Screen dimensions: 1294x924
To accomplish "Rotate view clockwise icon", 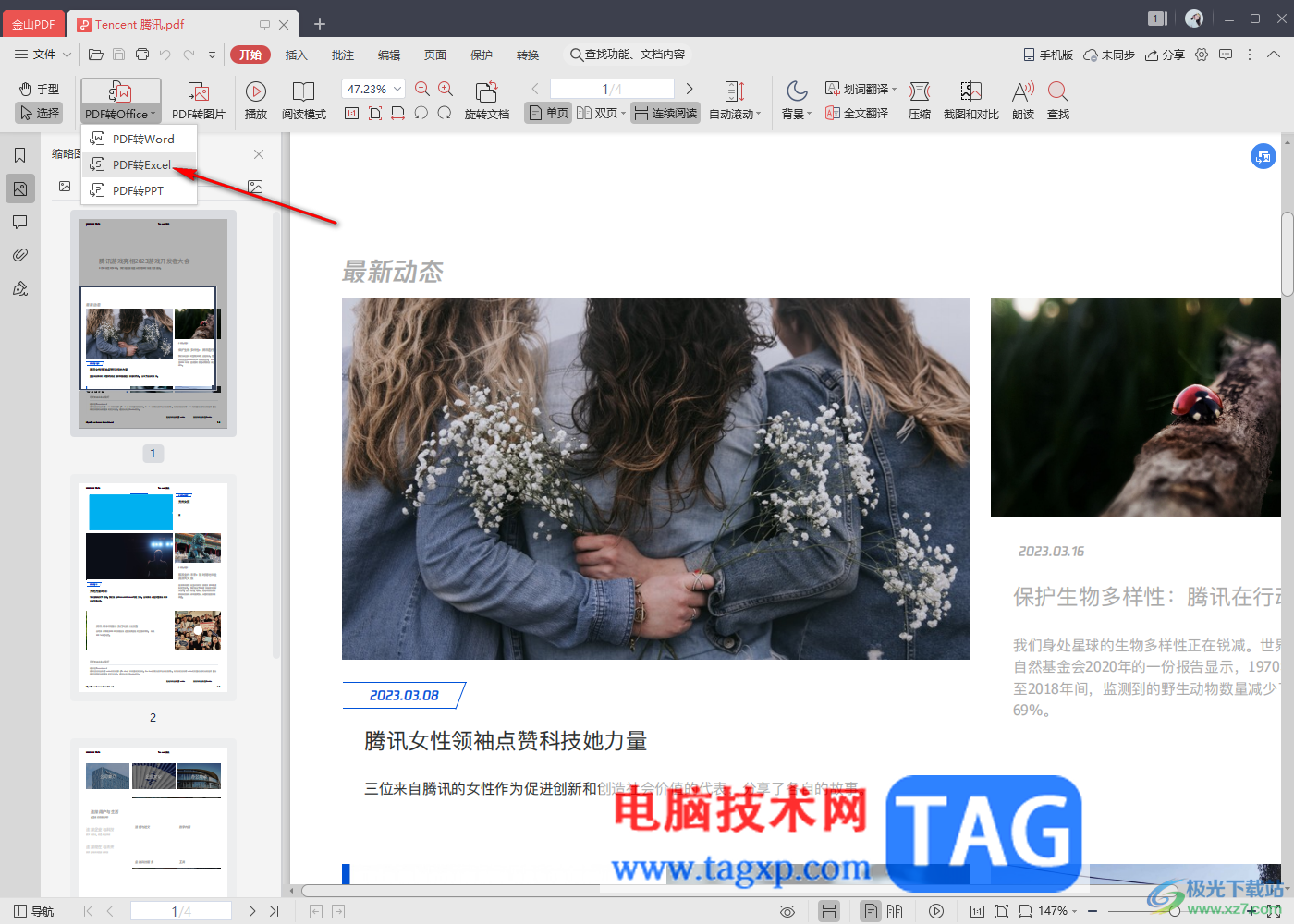I will click(x=445, y=113).
